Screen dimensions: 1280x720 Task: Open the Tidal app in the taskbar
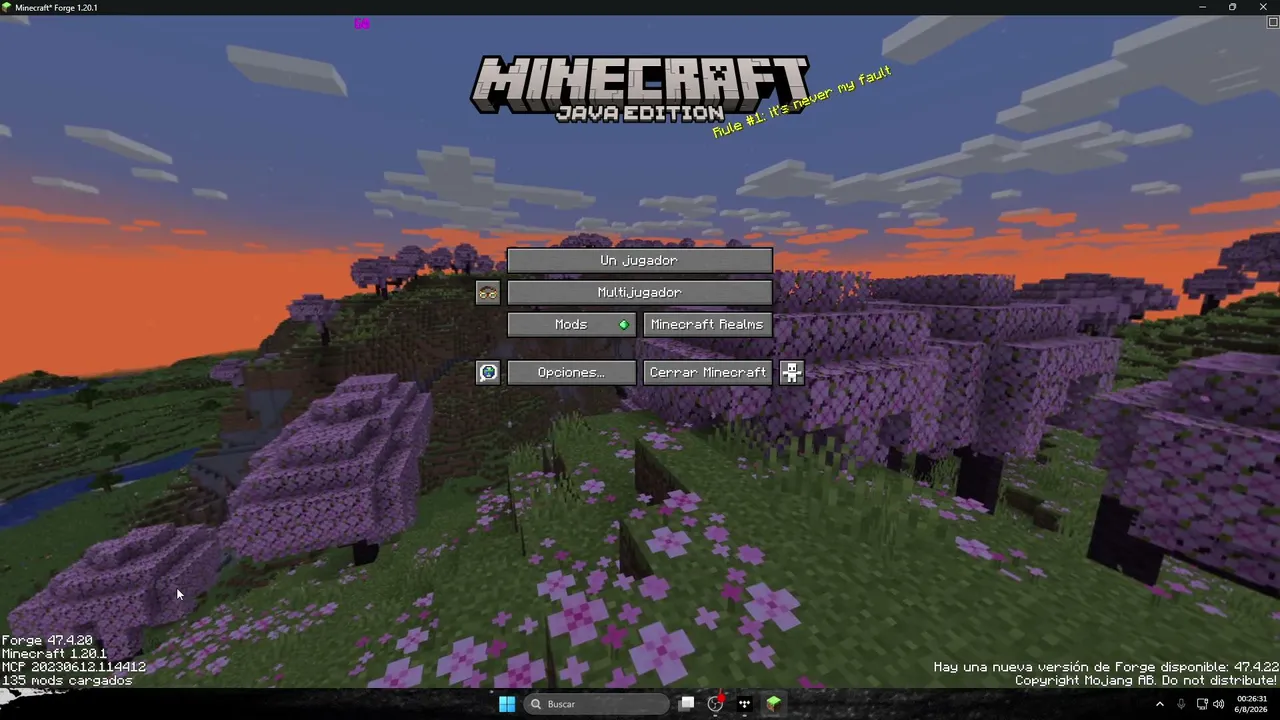[x=744, y=704]
